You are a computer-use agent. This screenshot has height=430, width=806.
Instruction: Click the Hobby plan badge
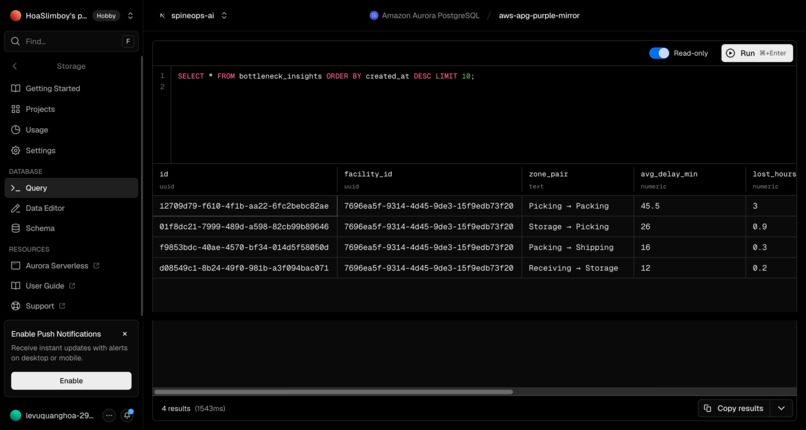tap(106, 16)
